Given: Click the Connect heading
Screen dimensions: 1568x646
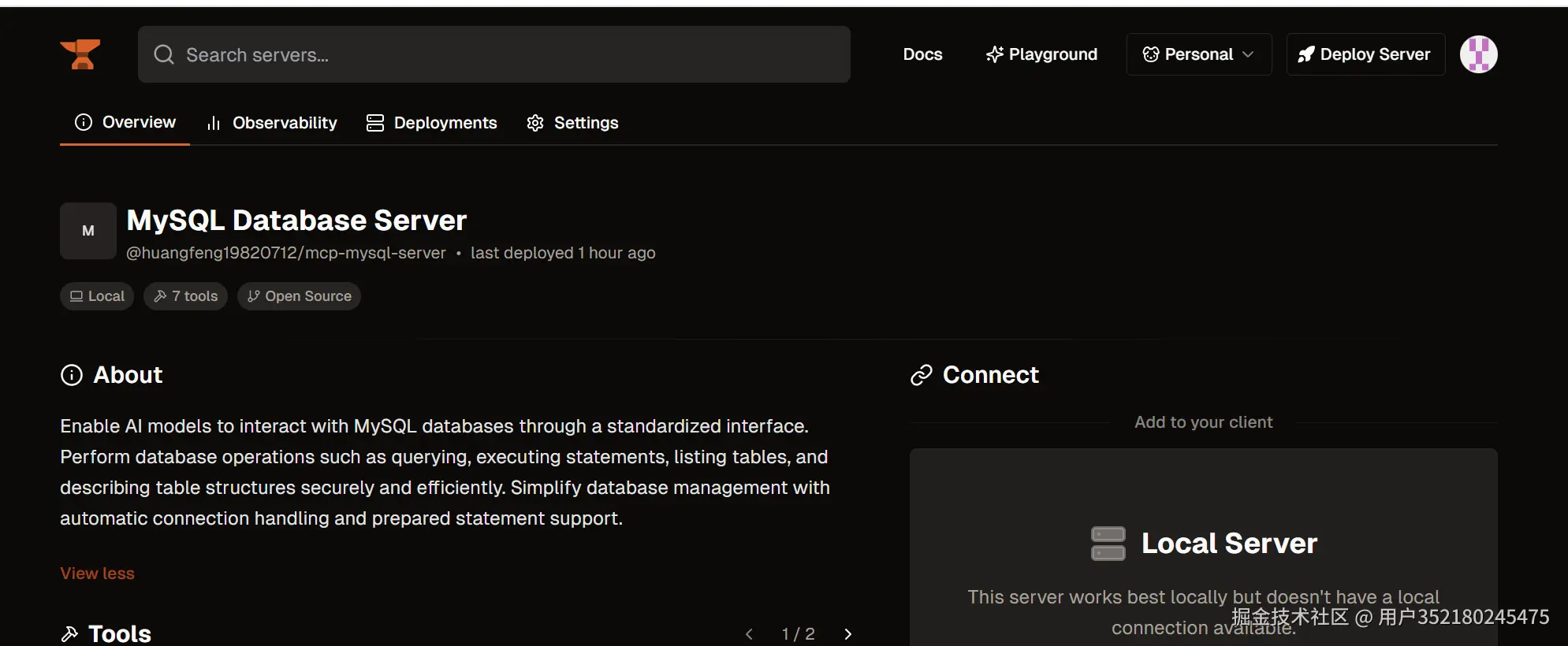Looking at the screenshot, I should (x=991, y=375).
